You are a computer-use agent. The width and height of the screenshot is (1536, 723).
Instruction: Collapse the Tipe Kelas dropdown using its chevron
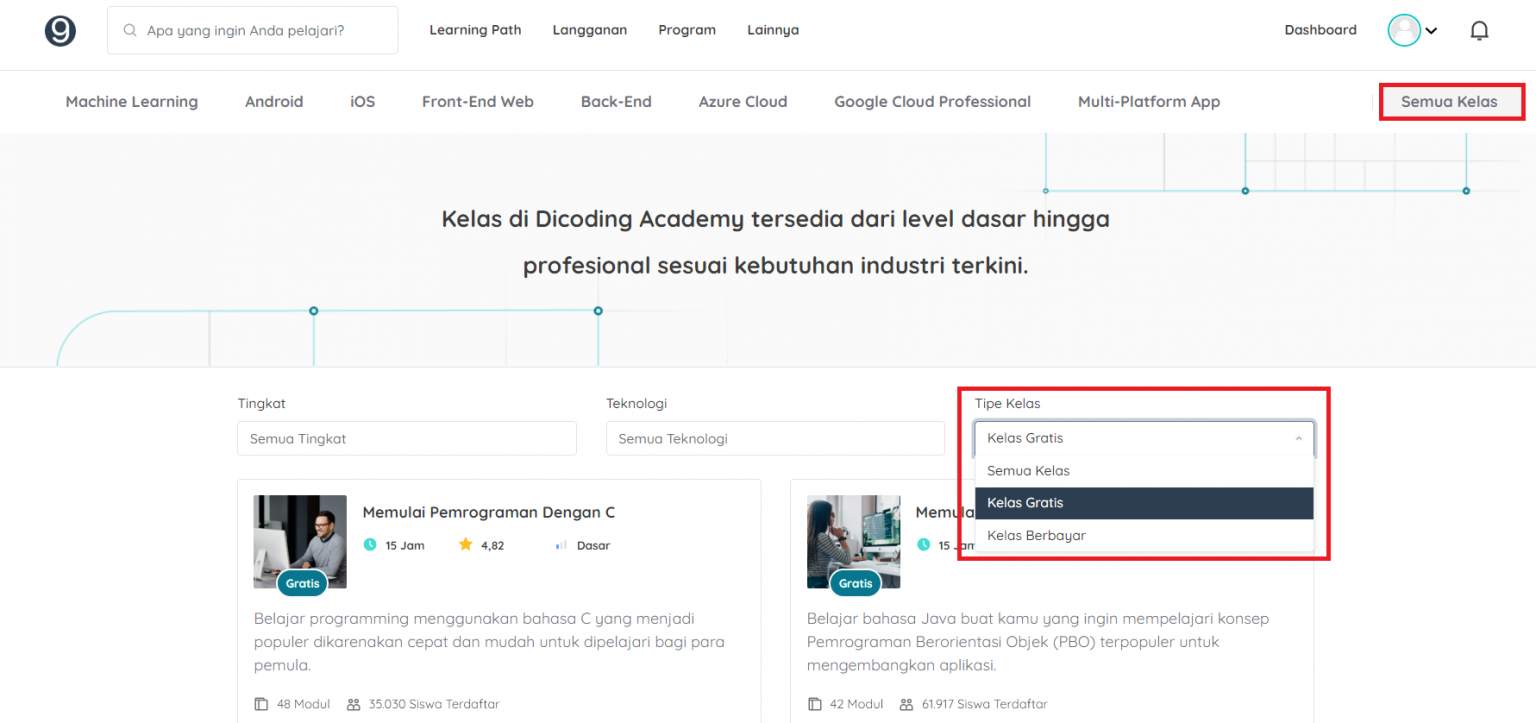point(1300,438)
